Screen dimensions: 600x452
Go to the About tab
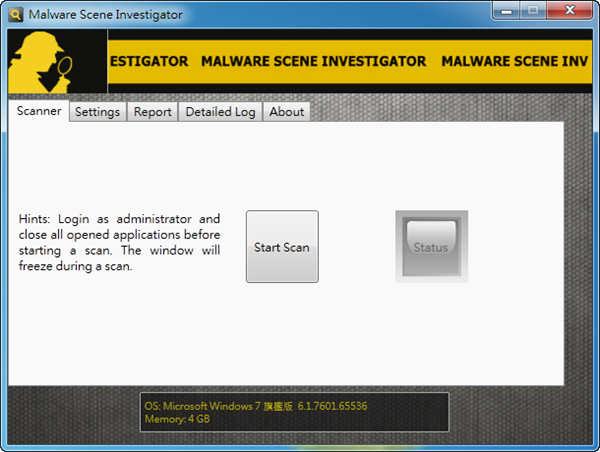click(287, 112)
